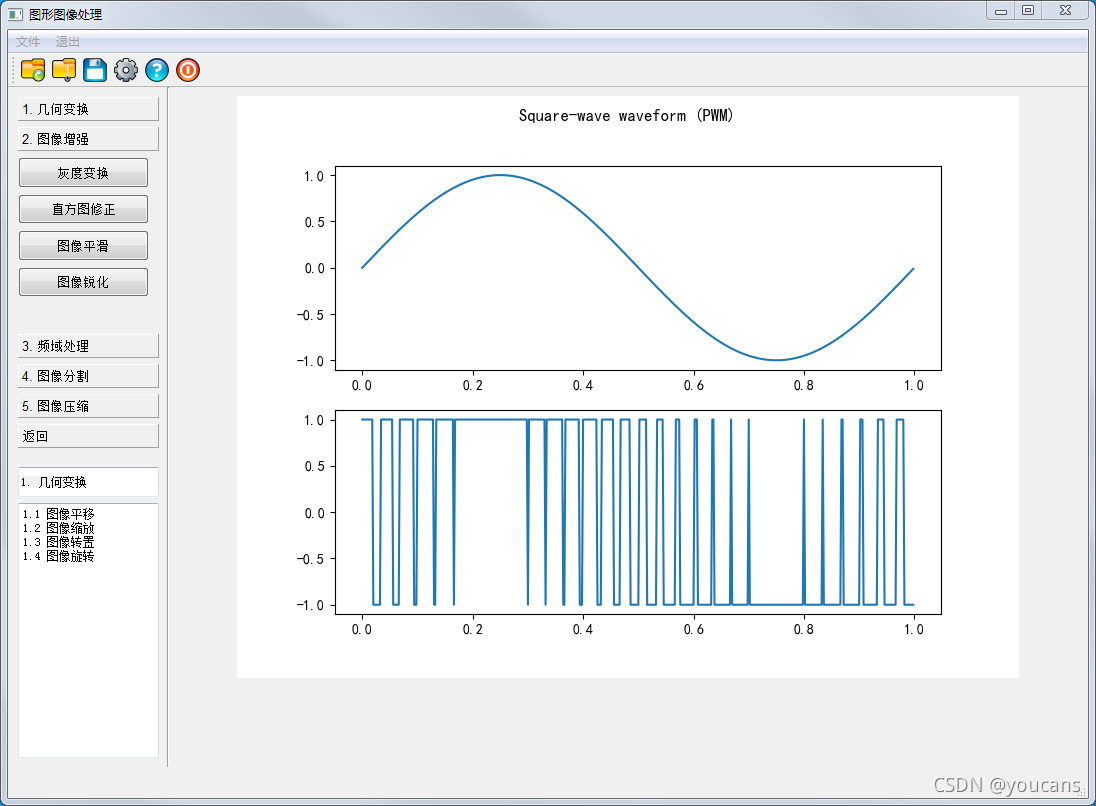Click the 返回 button

tap(88, 436)
